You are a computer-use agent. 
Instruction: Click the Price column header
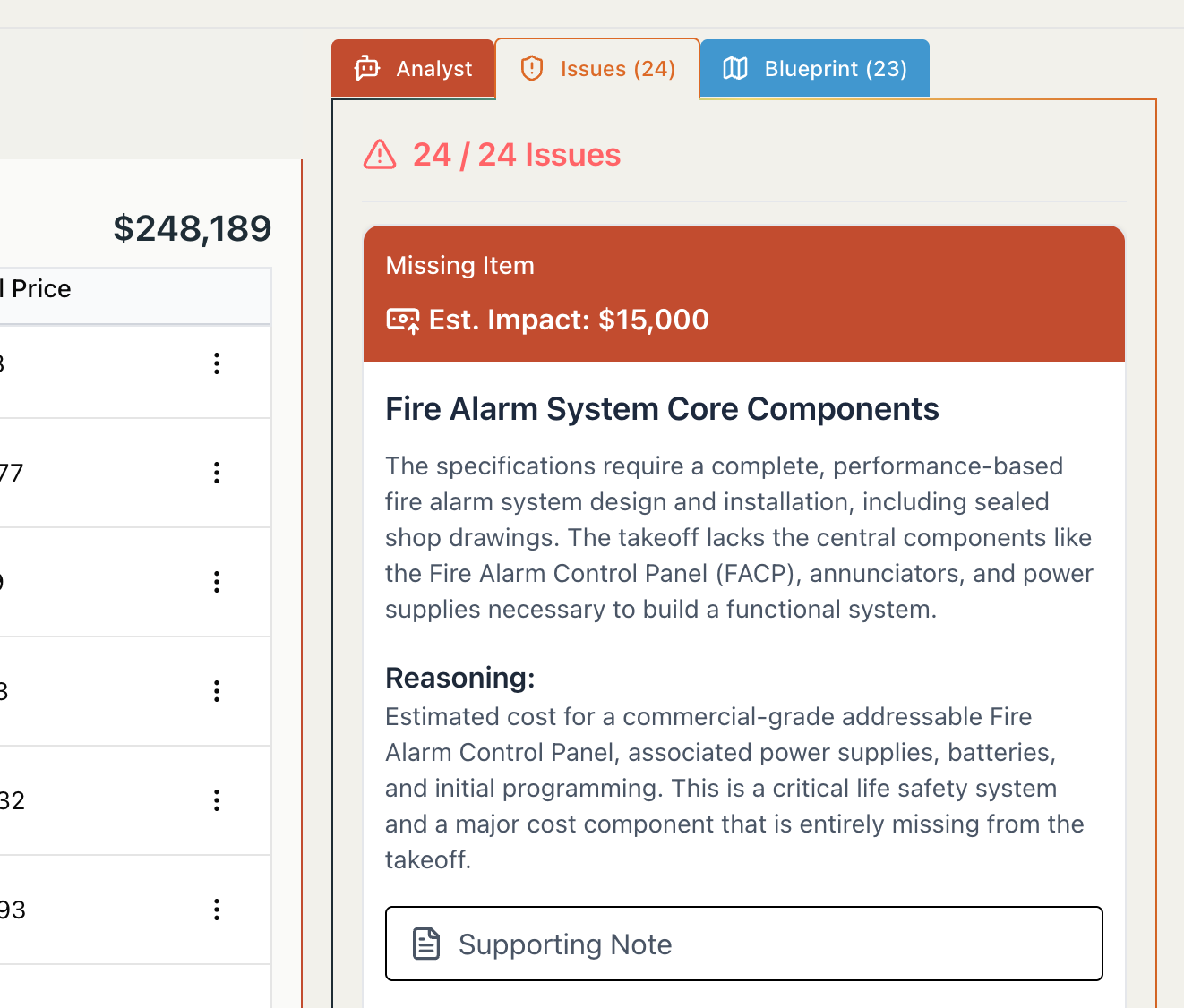pos(39,288)
